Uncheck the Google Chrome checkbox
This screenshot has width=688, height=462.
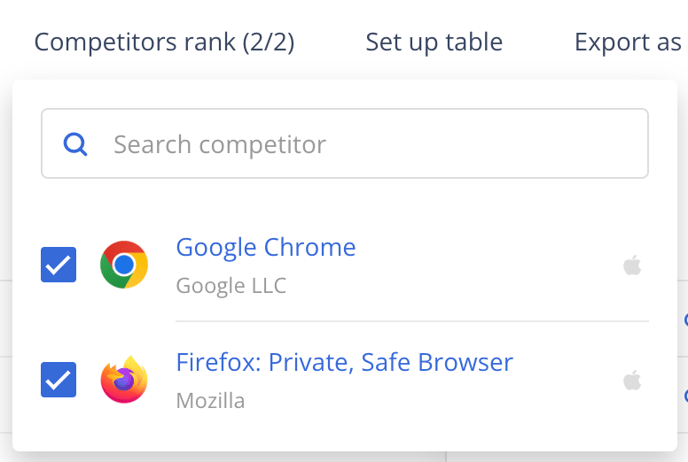[x=58, y=265]
